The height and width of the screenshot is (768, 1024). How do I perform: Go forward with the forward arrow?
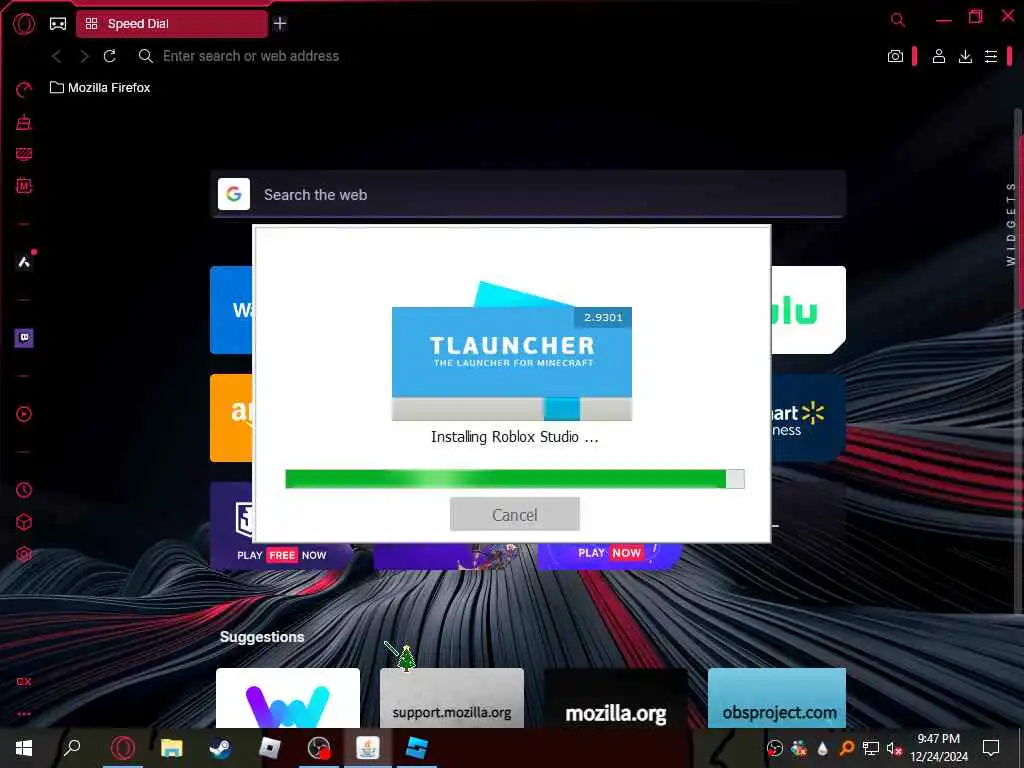coord(84,56)
